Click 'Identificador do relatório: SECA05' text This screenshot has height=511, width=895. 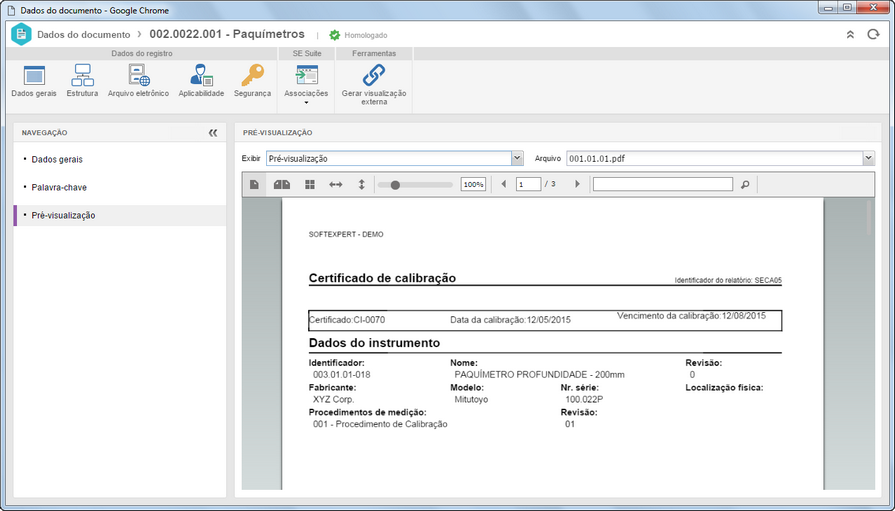tap(728, 280)
